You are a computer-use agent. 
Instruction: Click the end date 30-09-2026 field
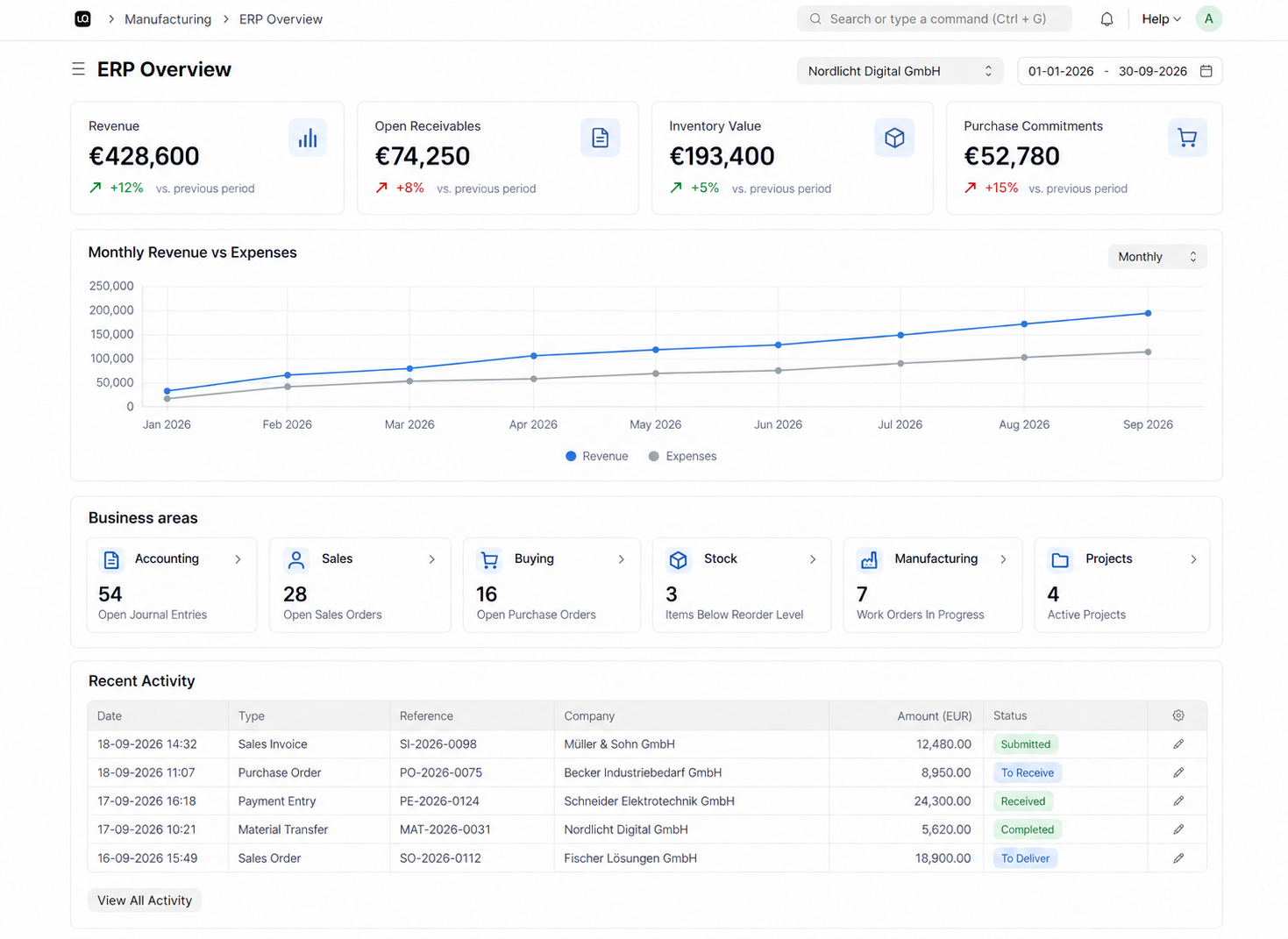pyautogui.click(x=1153, y=71)
